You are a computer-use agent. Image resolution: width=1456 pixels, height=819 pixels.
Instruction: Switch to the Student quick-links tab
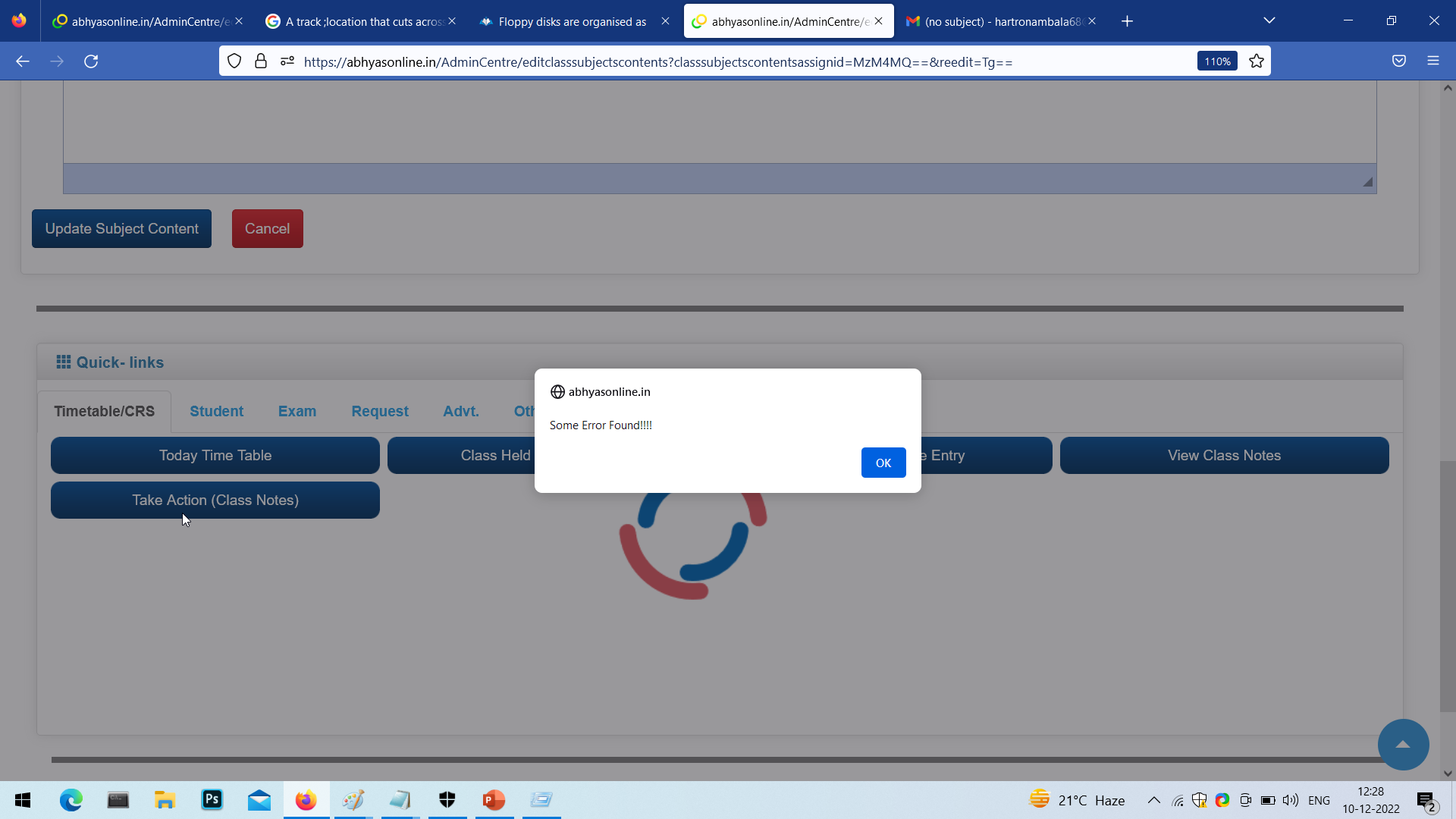[216, 411]
